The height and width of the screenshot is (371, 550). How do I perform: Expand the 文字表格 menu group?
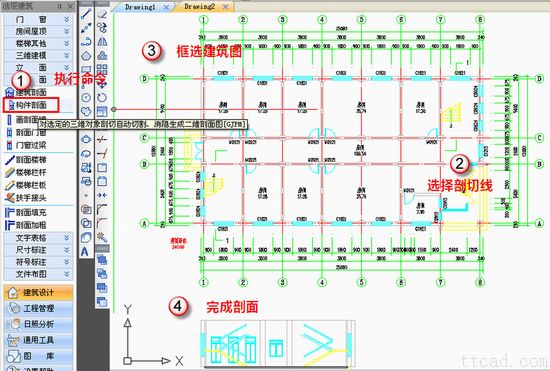(38, 238)
